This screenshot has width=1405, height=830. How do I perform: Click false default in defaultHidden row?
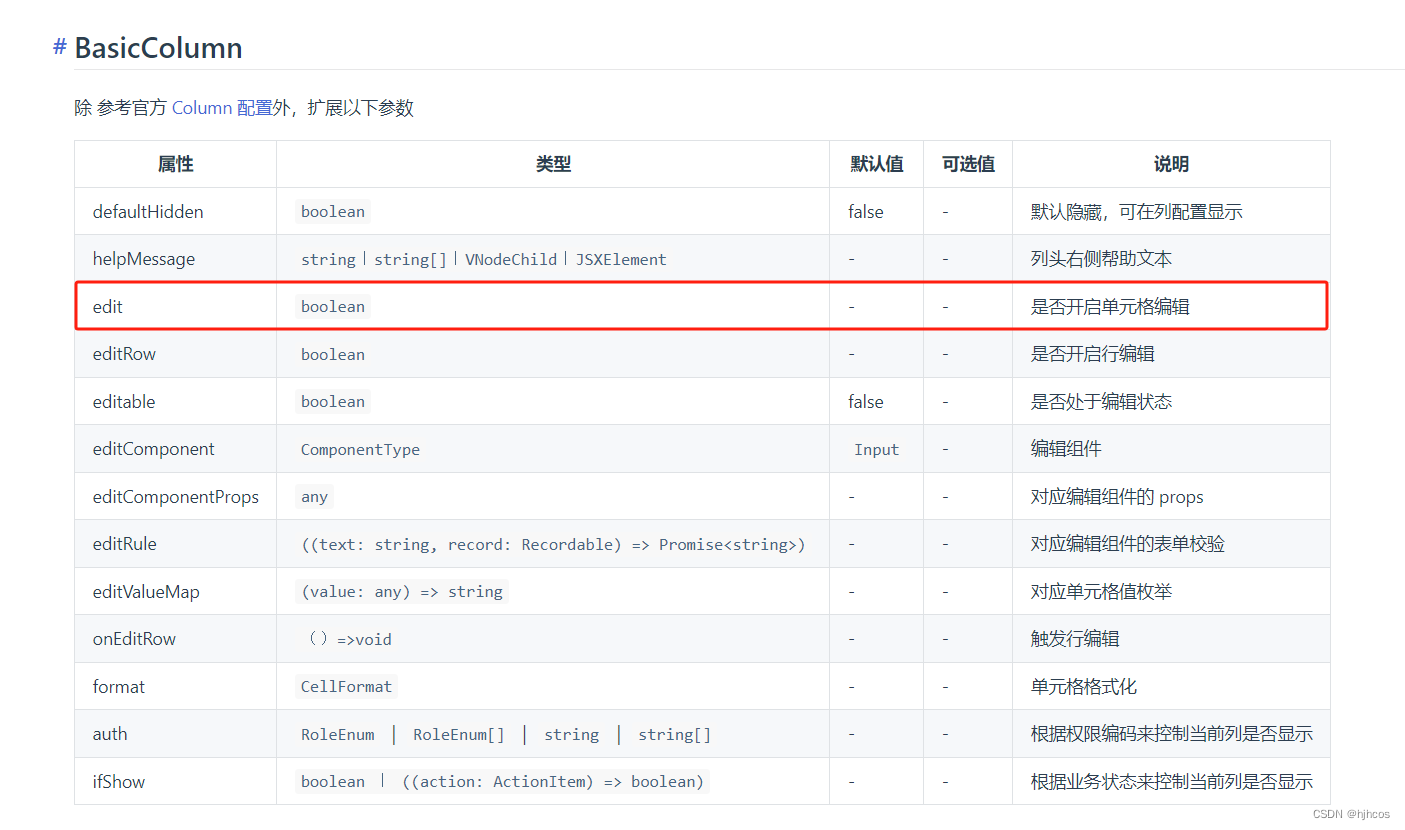click(866, 212)
